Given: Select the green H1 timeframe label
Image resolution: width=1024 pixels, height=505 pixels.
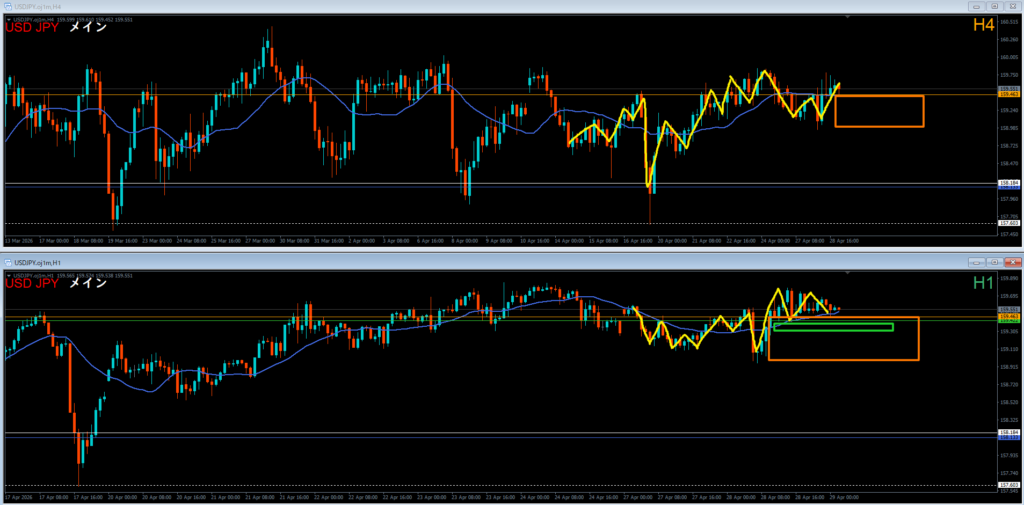Looking at the screenshot, I should [983, 281].
